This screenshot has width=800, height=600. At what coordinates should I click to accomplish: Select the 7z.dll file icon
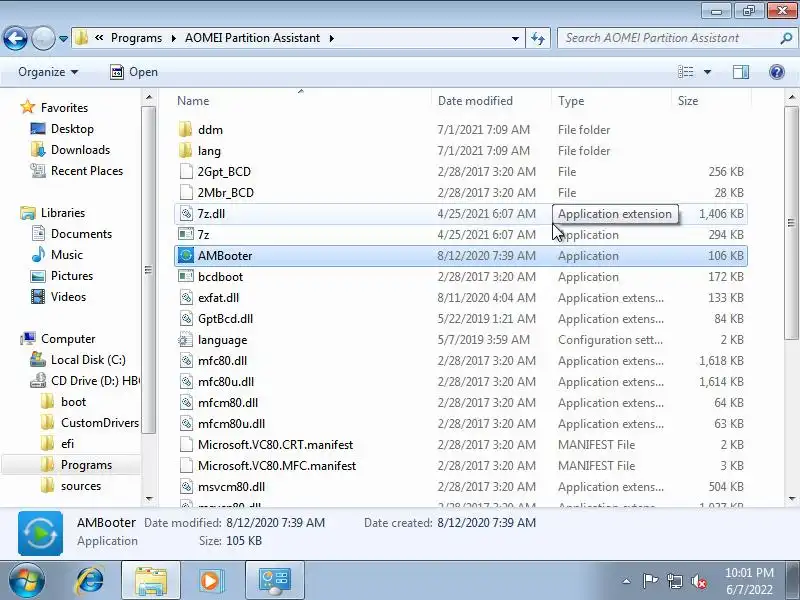(x=186, y=213)
